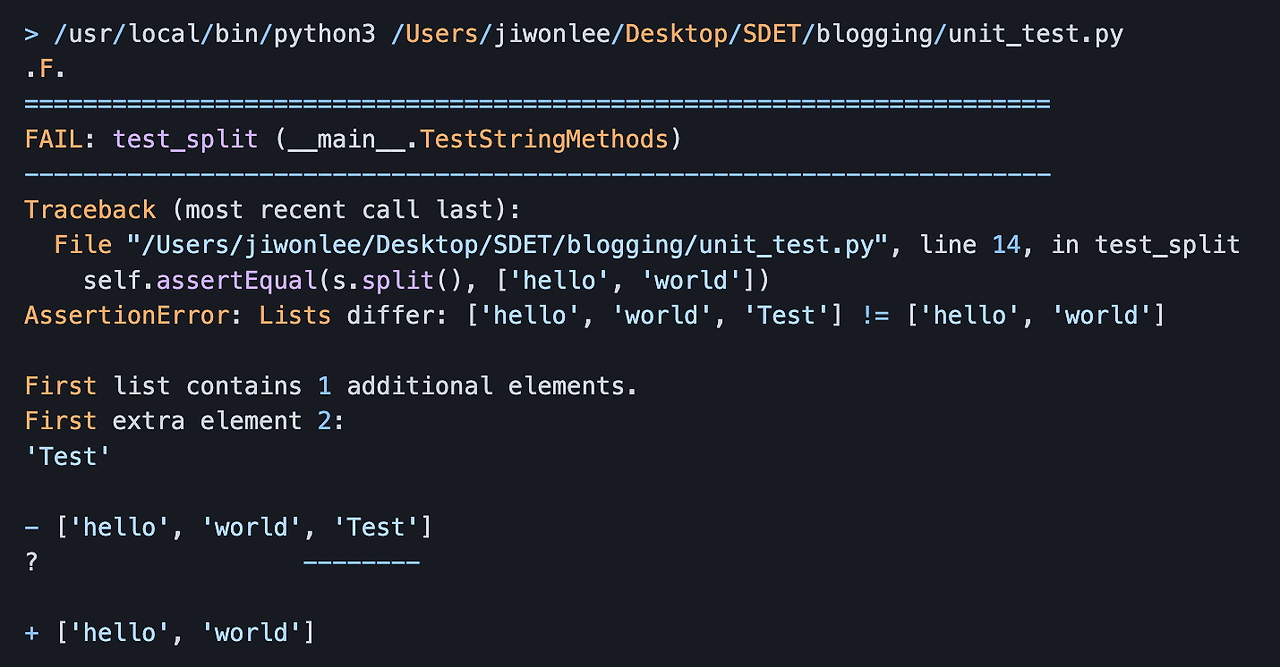Click the .F. test result indicator

[46, 69]
